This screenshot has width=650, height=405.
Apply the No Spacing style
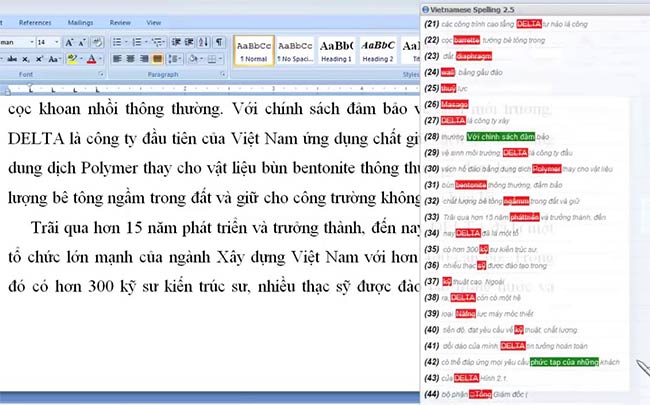click(x=295, y=51)
